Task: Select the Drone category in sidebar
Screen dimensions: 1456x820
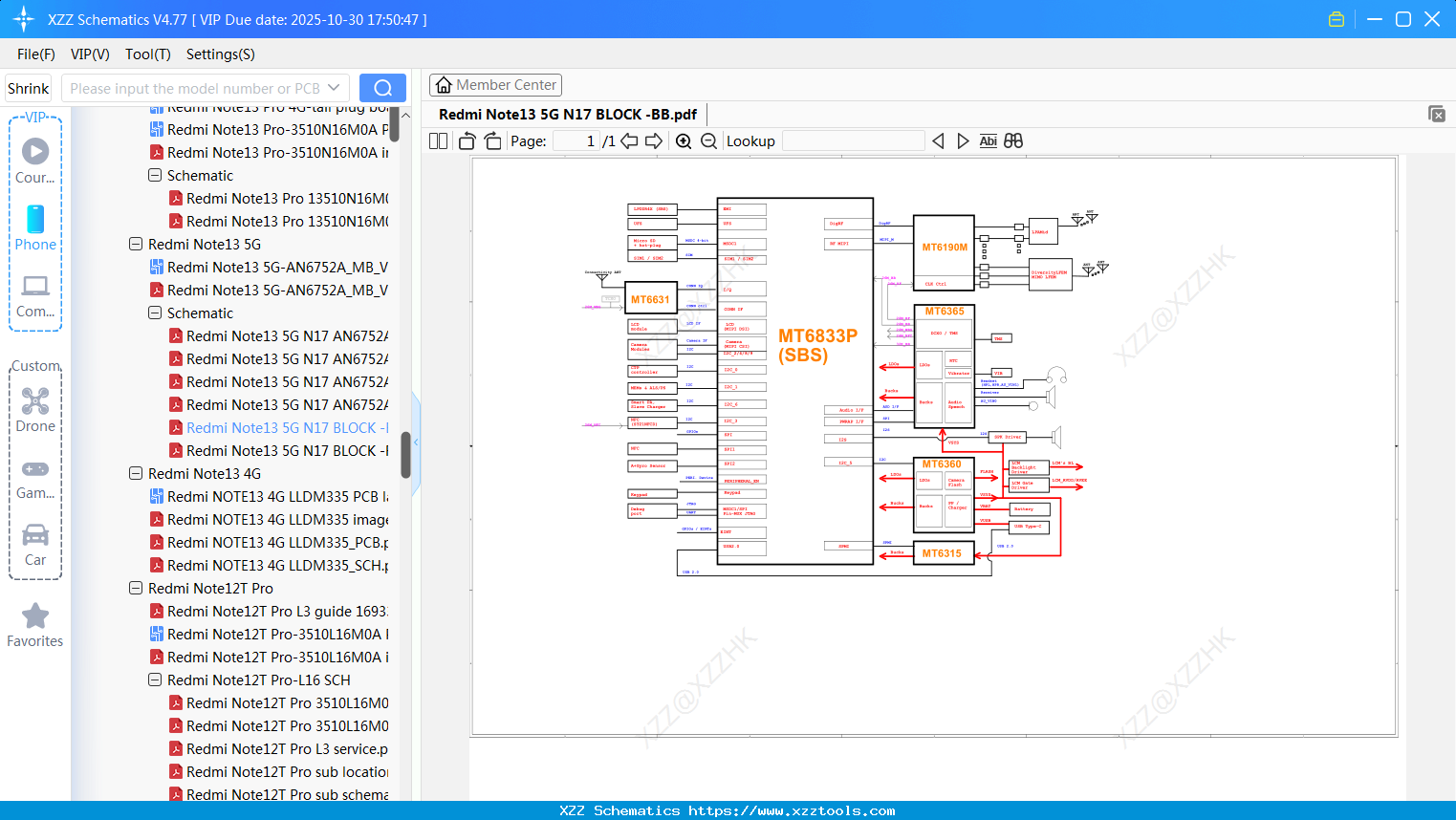Action: click(x=35, y=410)
